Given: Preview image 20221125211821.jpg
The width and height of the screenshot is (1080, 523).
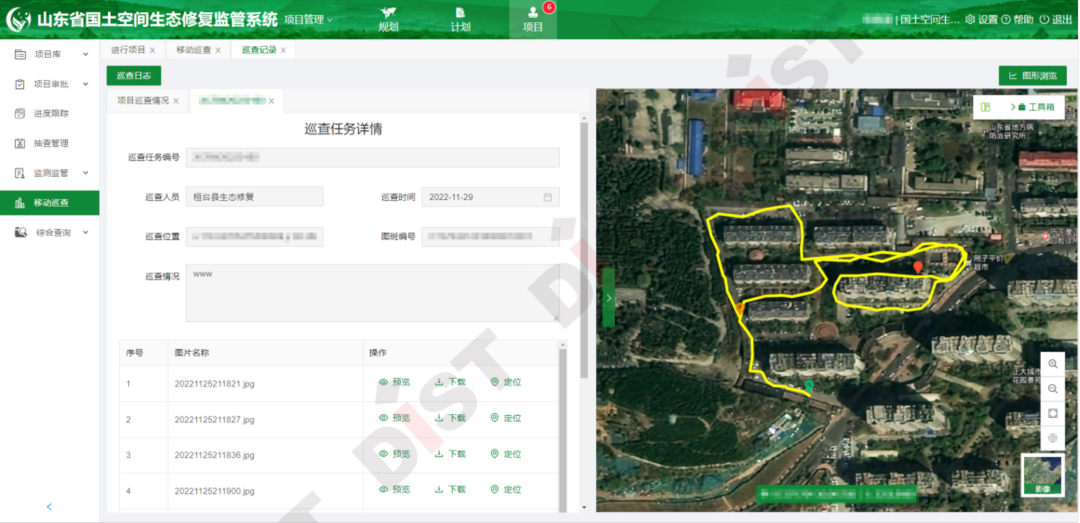Looking at the screenshot, I should [394, 382].
